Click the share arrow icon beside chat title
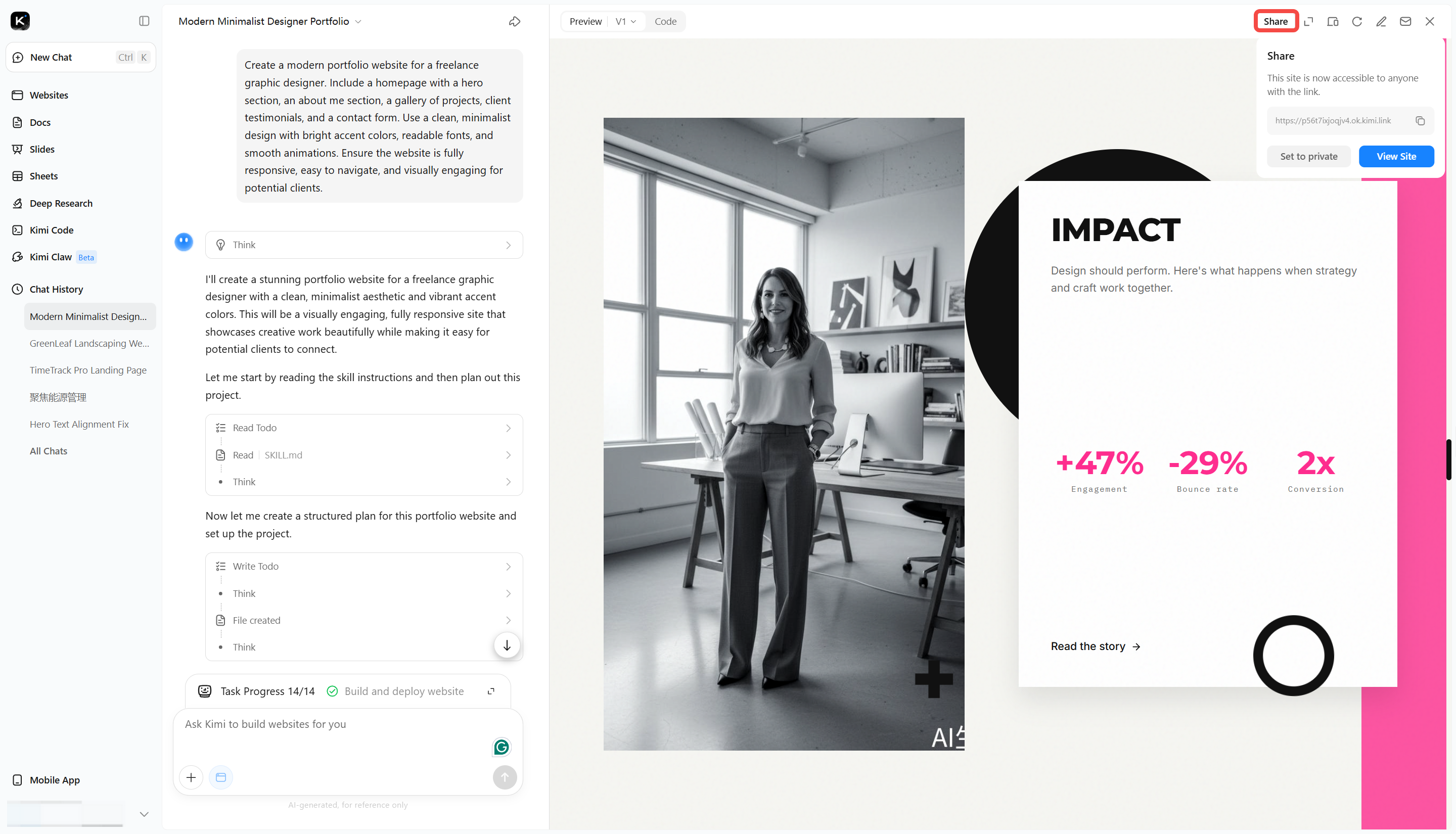The height and width of the screenshot is (834, 1456). coord(514,21)
